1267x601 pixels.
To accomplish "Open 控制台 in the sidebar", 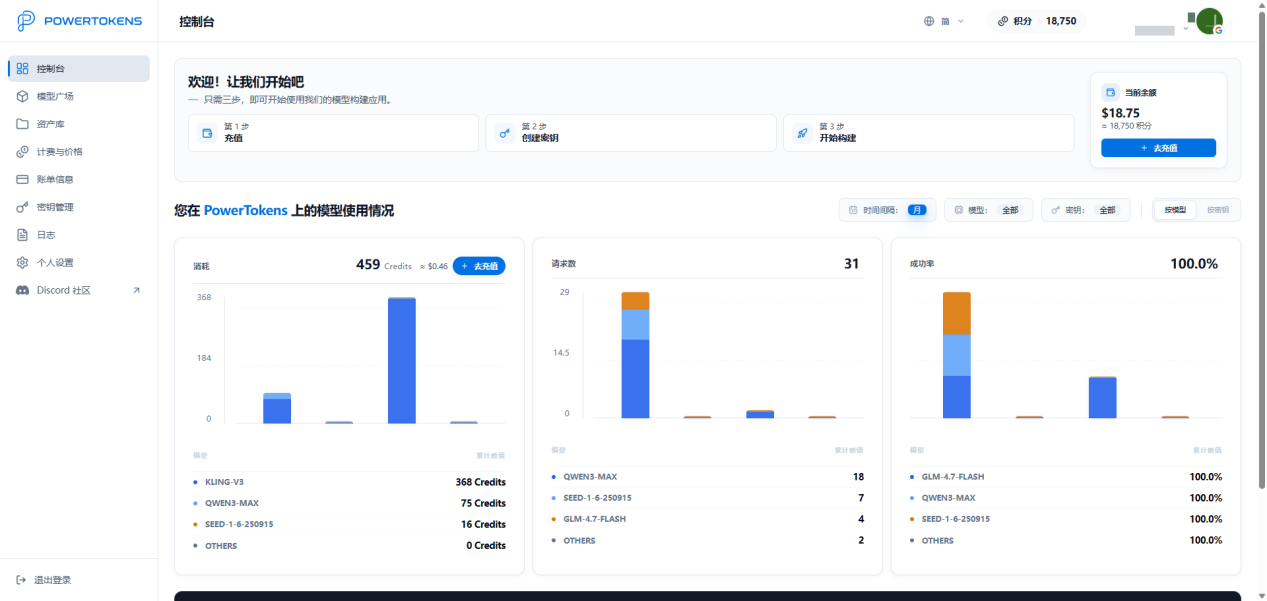I will [x=79, y=69].
